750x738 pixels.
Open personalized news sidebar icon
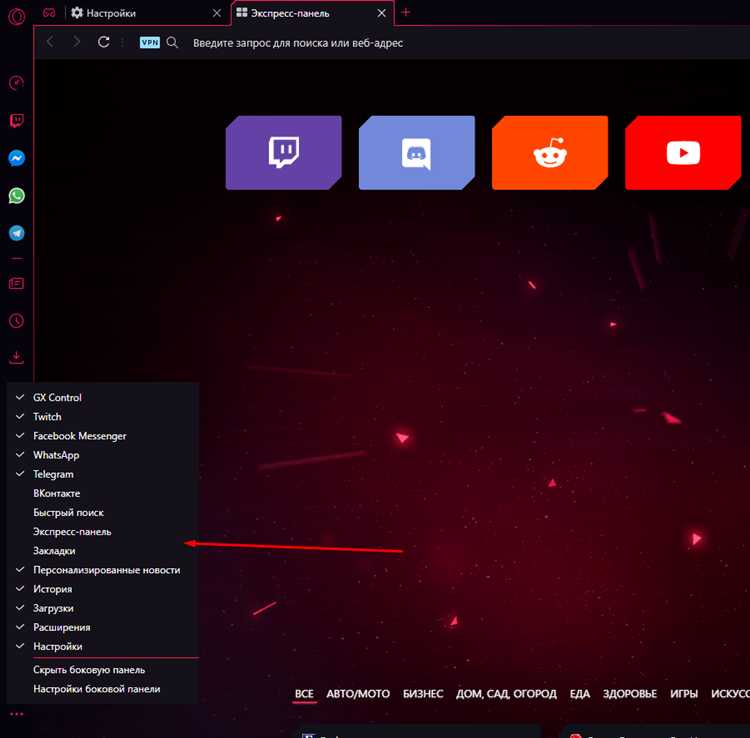(x=16, y=284)
